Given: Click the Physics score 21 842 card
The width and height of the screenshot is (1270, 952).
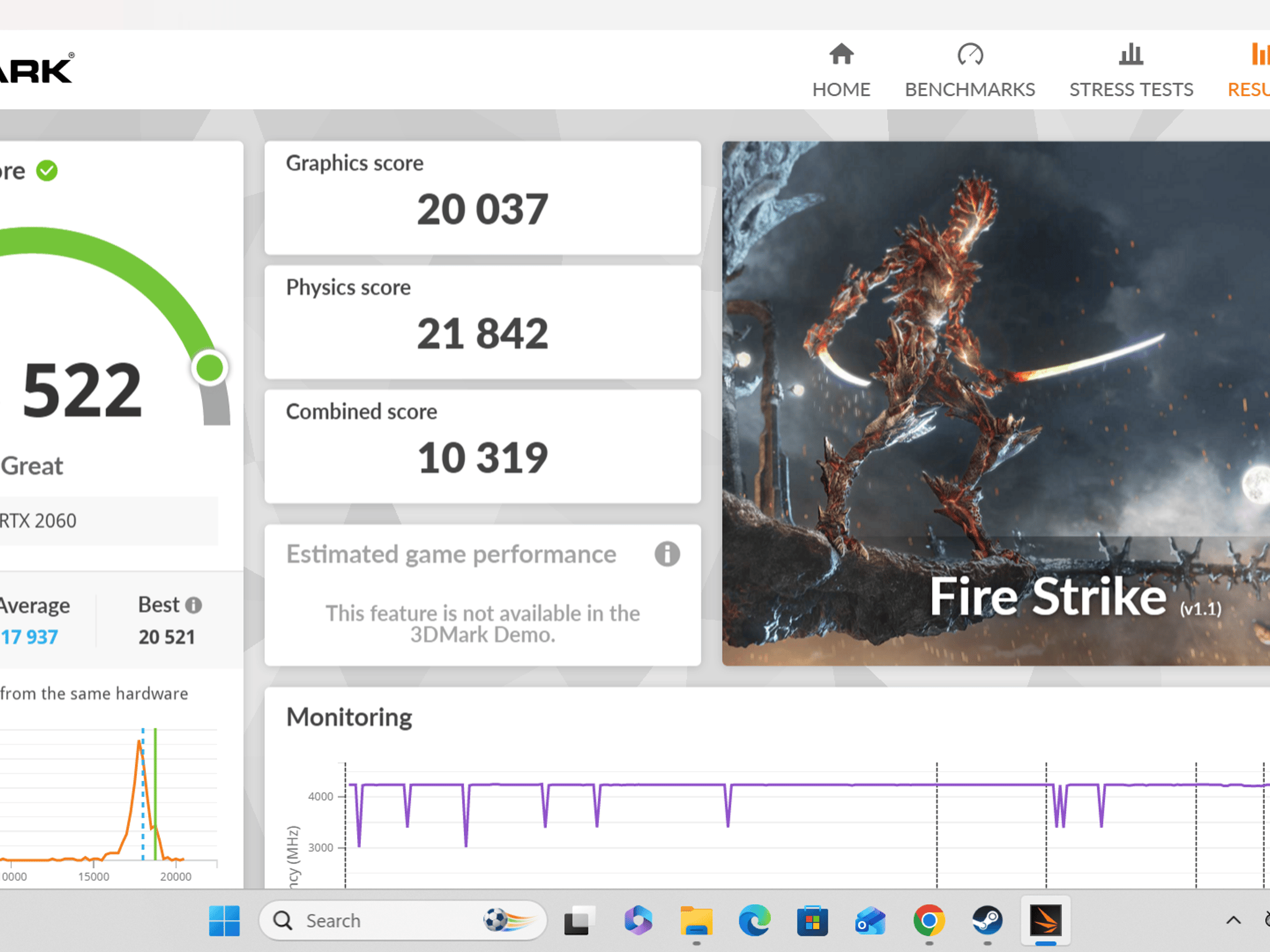Looking at the screenshot, I should point(482,322).
